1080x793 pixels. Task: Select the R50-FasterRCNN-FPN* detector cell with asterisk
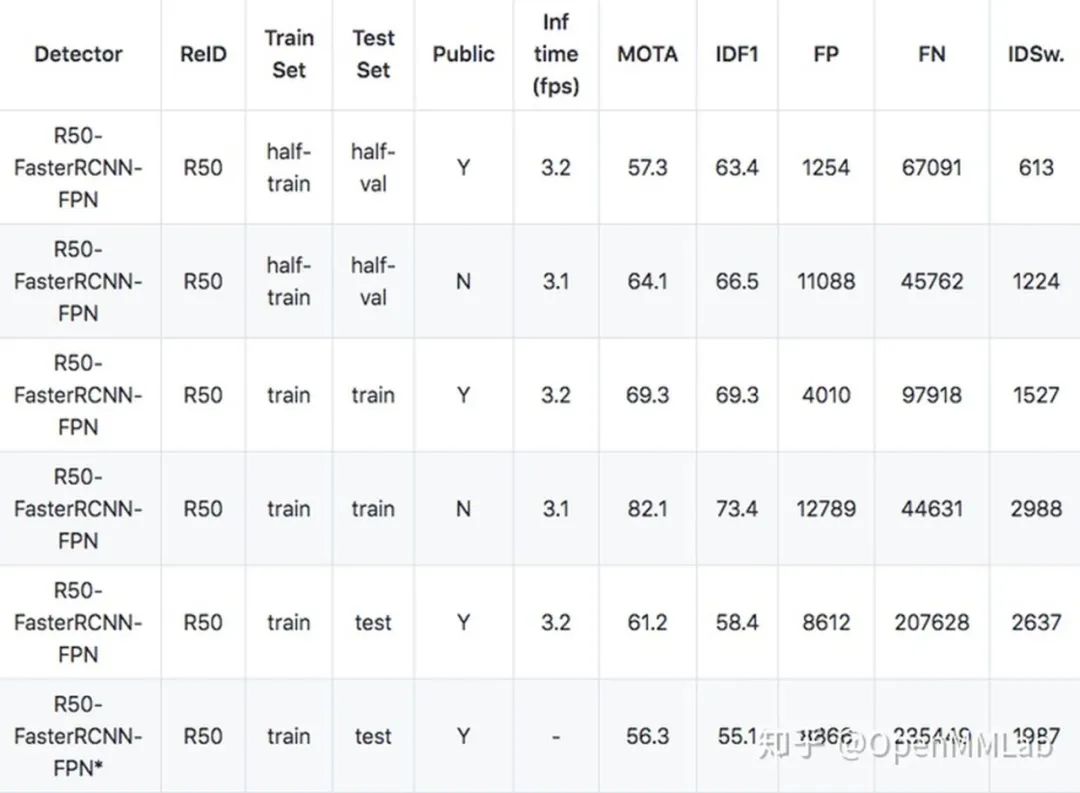pos(79,736)
